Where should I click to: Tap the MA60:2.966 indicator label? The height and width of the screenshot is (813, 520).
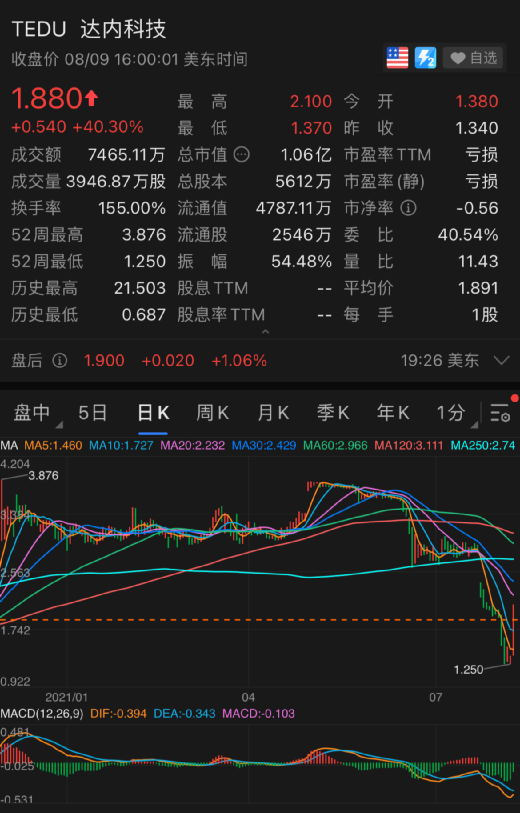click(x=335, y=445)
